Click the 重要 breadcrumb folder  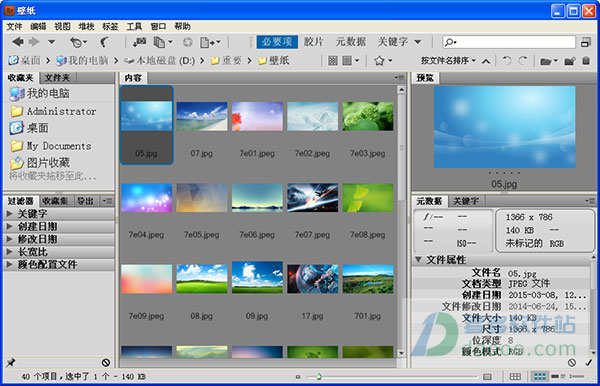227,60
